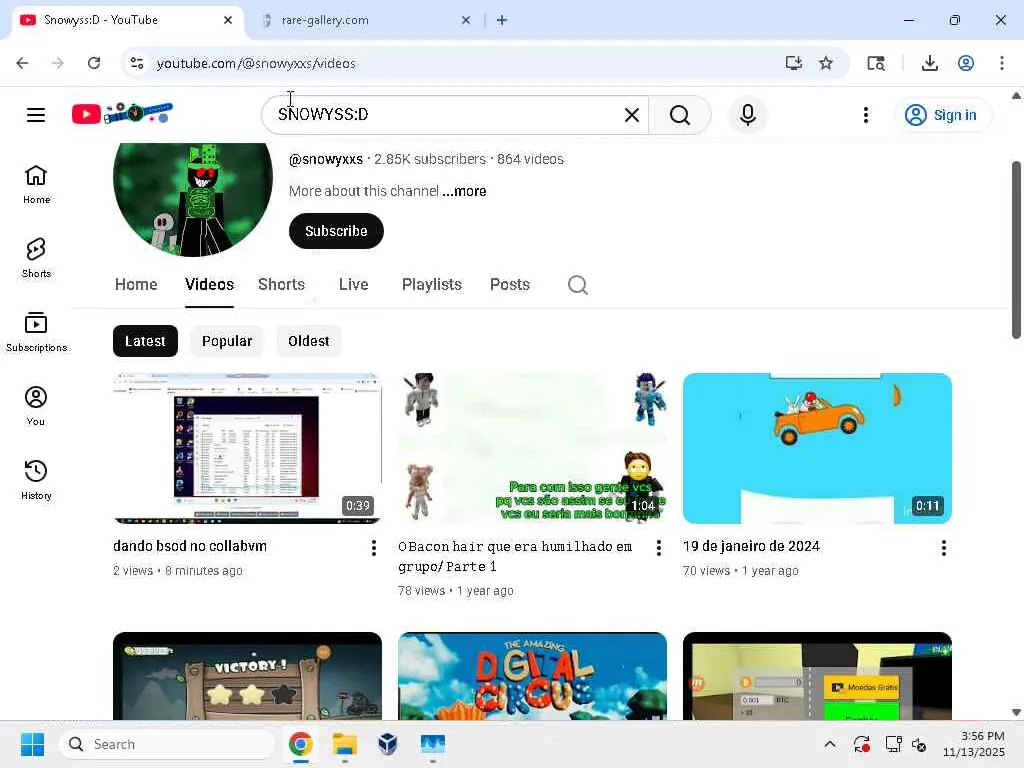This screenshot has width=1024, height=768.
Task: Open Windows Start menu
Action: (x=32, y=744)
